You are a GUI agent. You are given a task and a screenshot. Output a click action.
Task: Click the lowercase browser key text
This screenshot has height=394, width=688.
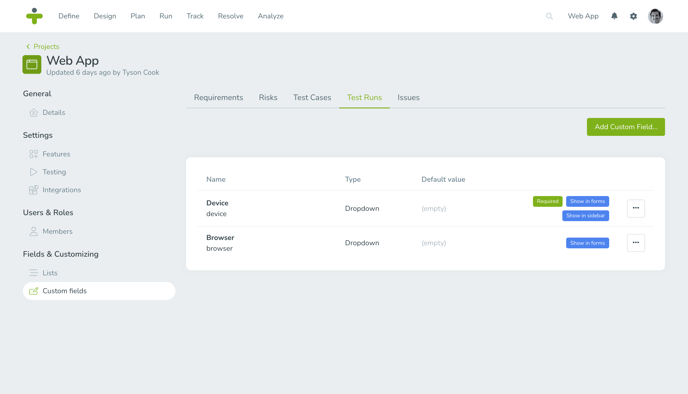click(x=219, y=249)
